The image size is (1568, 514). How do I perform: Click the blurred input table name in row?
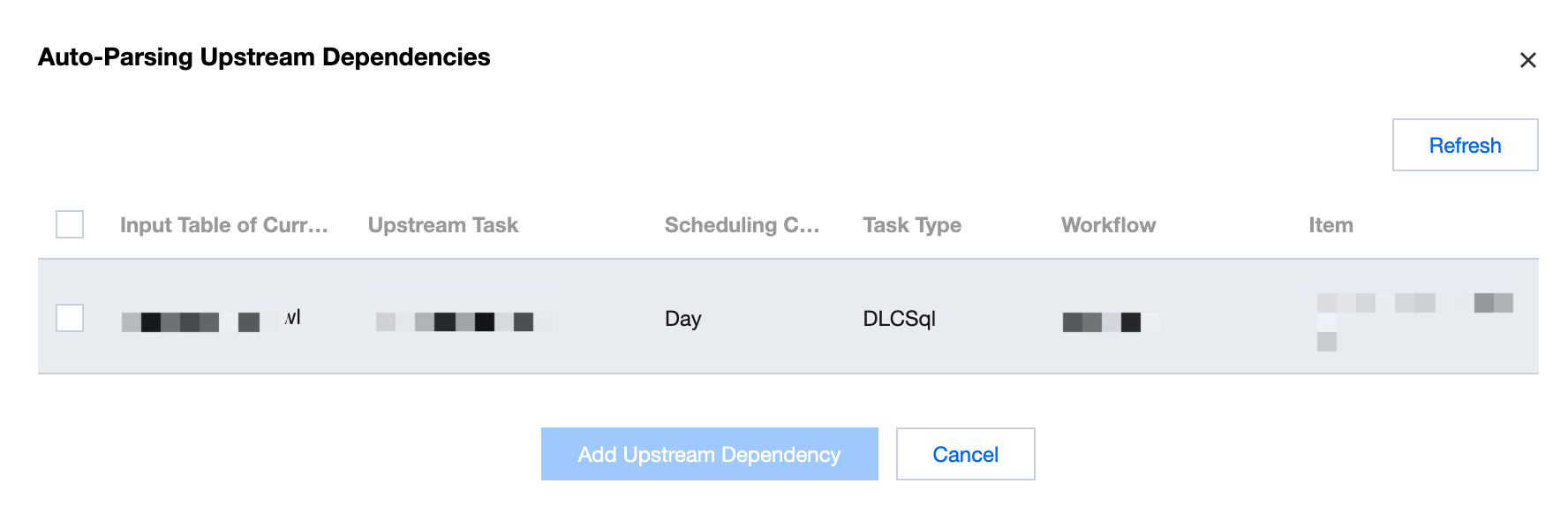(210, 321)
